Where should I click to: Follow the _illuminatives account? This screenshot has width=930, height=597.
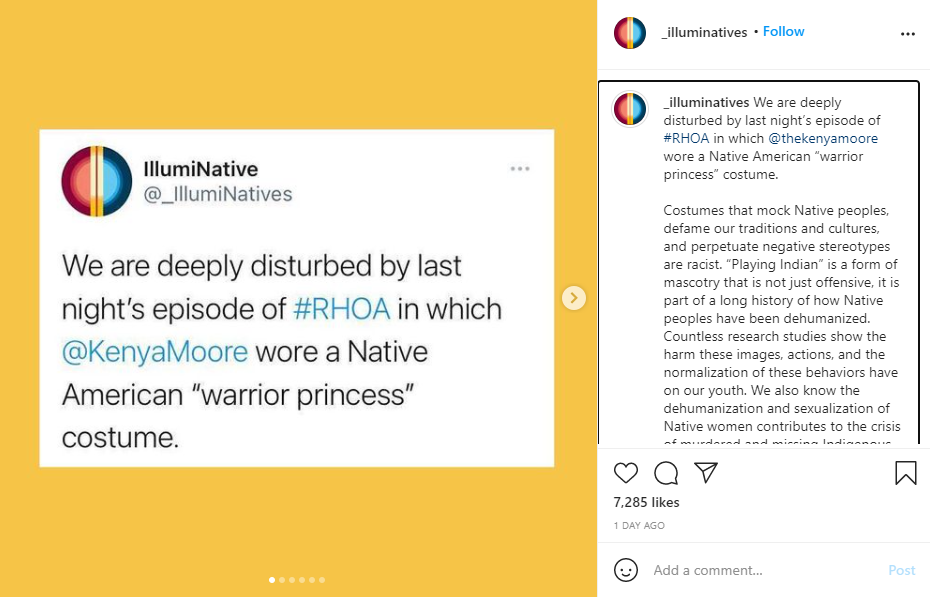[783, 31]
